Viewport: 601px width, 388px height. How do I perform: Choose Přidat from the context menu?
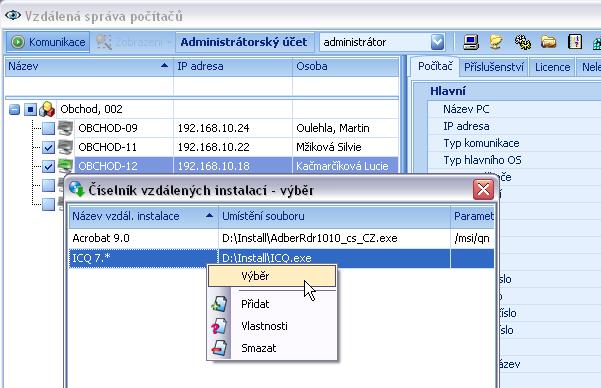[x=272, y=304]
